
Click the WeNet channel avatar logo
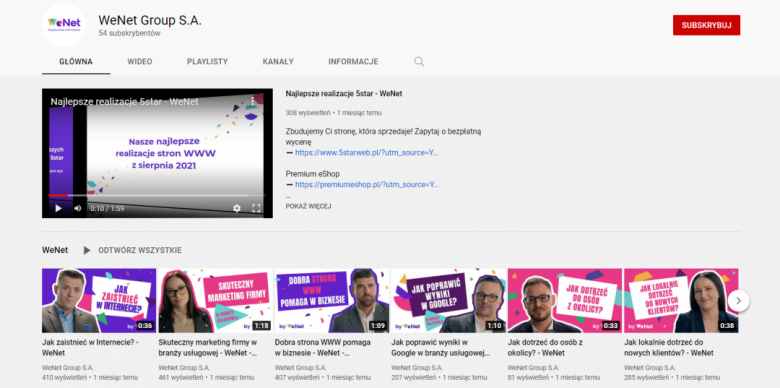[64, 25]
